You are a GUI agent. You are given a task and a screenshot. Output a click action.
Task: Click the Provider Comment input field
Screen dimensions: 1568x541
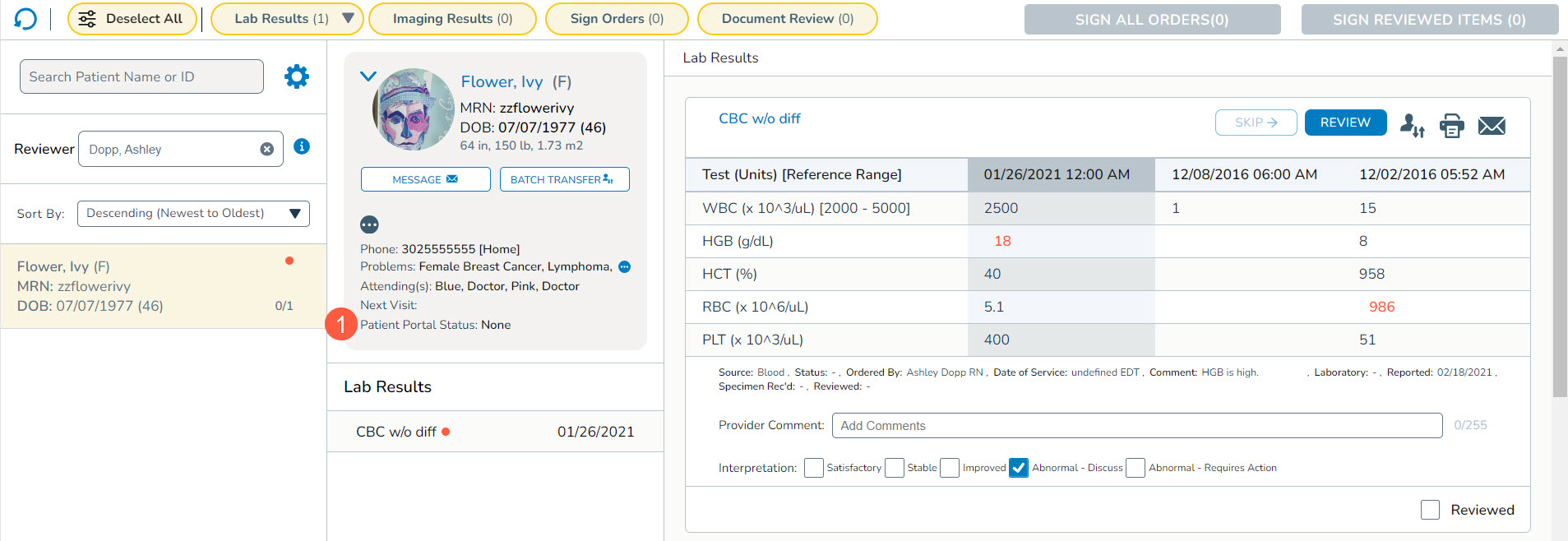[x=1136, y=425]
